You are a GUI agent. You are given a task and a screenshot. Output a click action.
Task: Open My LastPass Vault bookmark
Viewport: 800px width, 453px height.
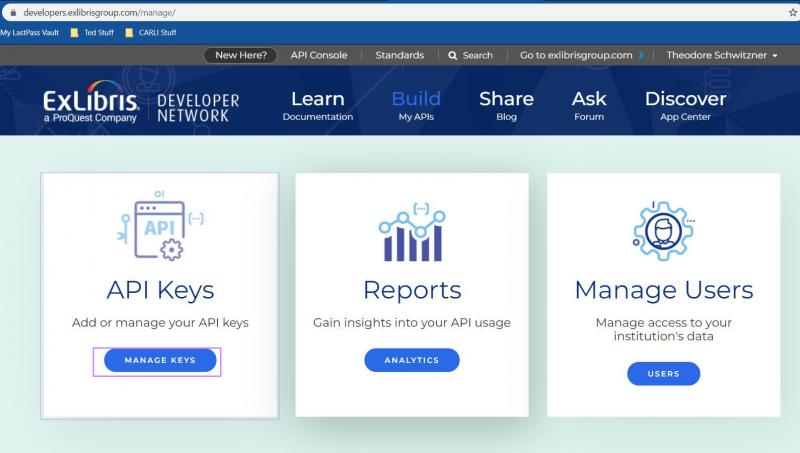30,33
